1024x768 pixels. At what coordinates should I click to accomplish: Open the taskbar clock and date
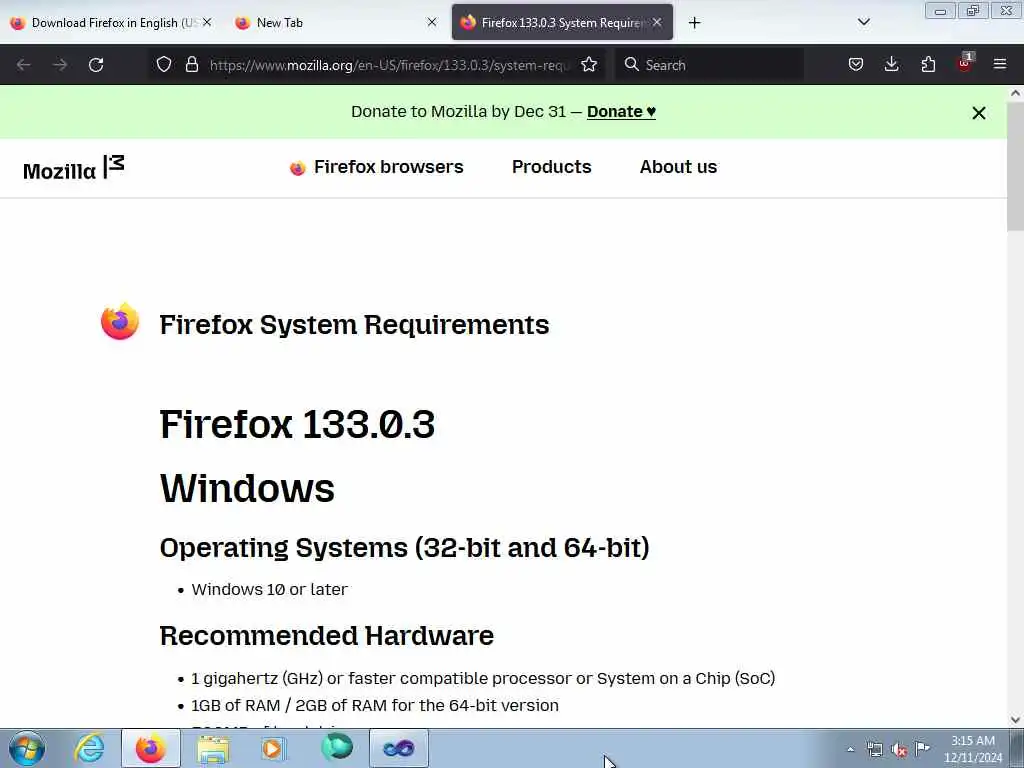(x=973, y=749)
